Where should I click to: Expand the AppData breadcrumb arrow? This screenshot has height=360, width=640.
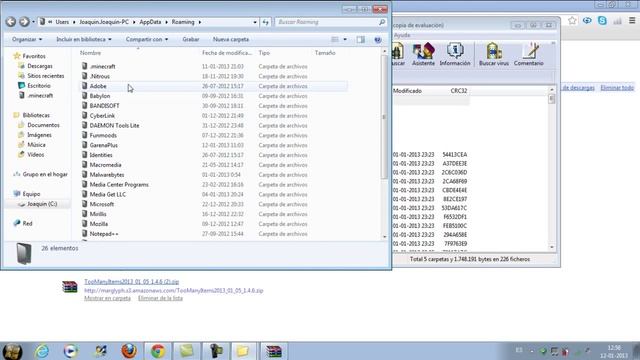coord(167,22)
